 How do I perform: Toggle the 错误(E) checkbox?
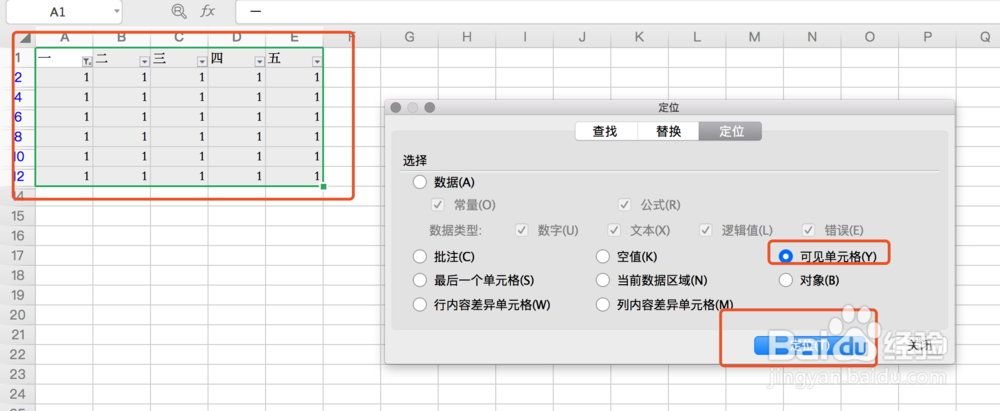(x=809, y=230)
